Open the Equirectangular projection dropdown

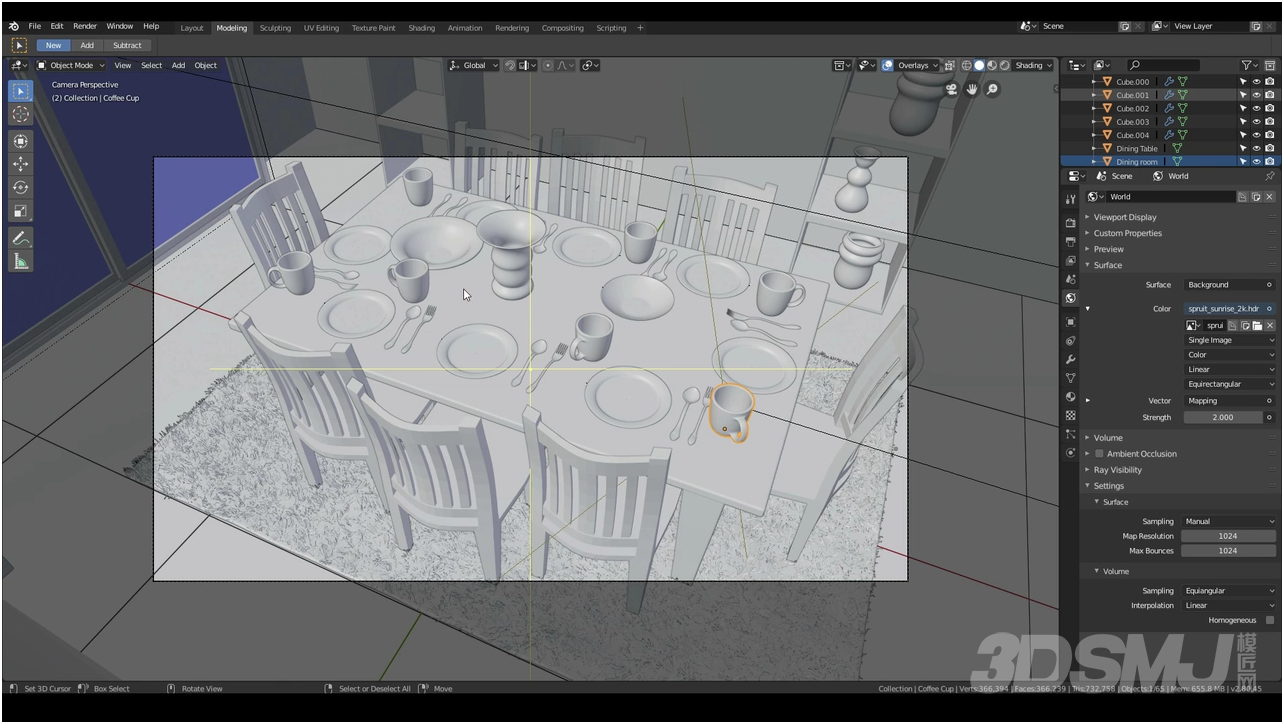[1230, 384]
